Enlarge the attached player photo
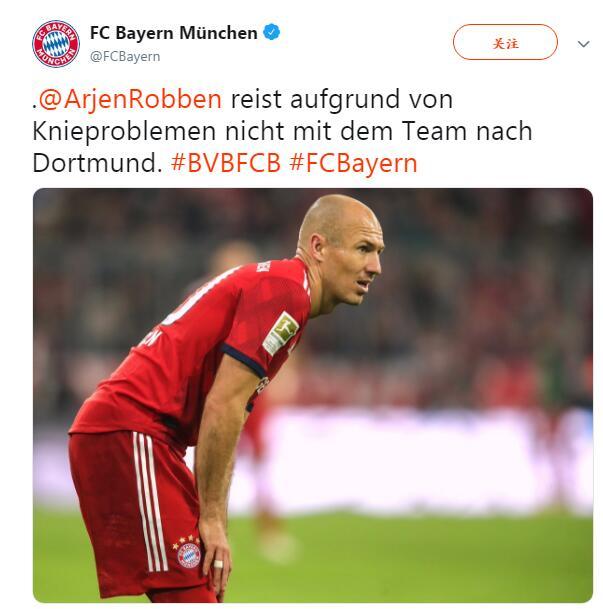Image resolution: width=603 pixels, height=609 pixels. tap(313, 395)
